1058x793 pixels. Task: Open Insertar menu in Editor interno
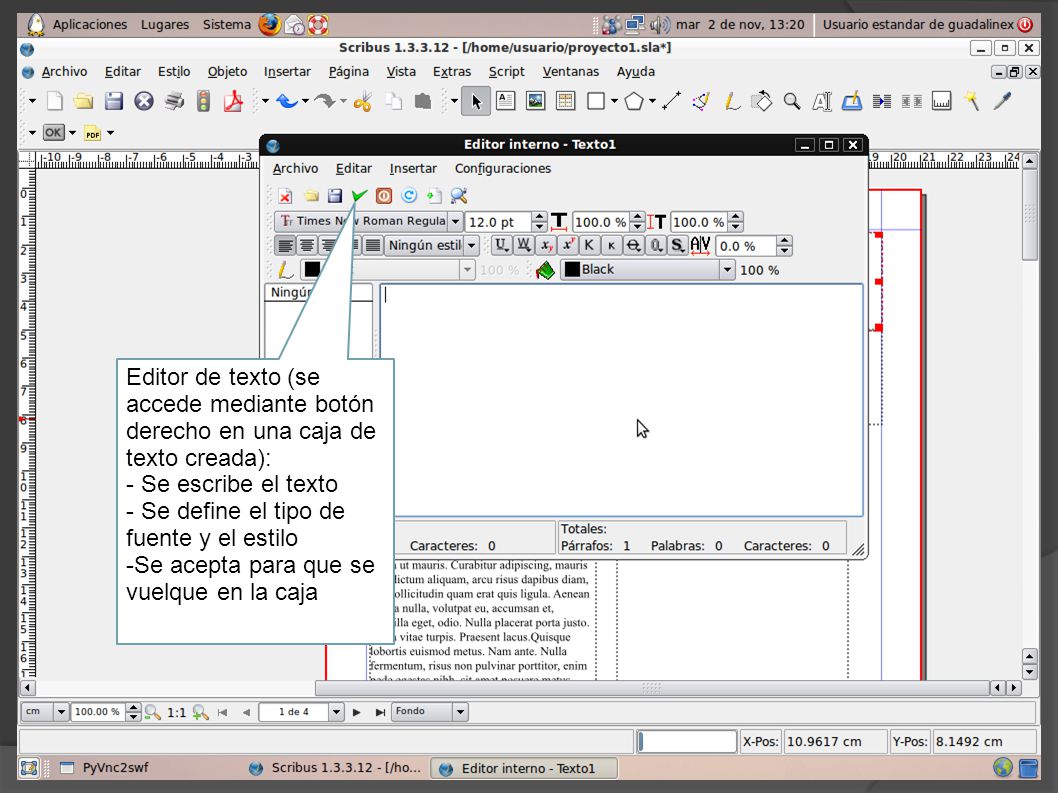413,169
